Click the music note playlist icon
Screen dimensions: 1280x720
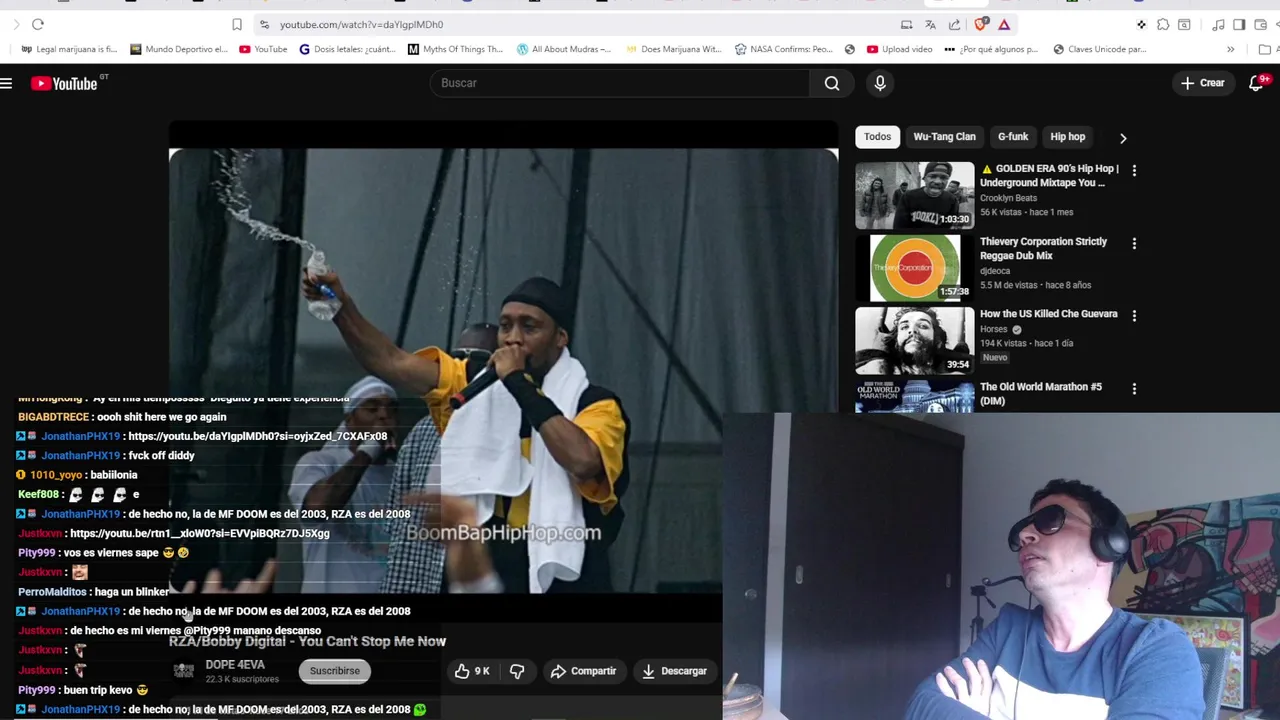click(x=1218, y=24)
